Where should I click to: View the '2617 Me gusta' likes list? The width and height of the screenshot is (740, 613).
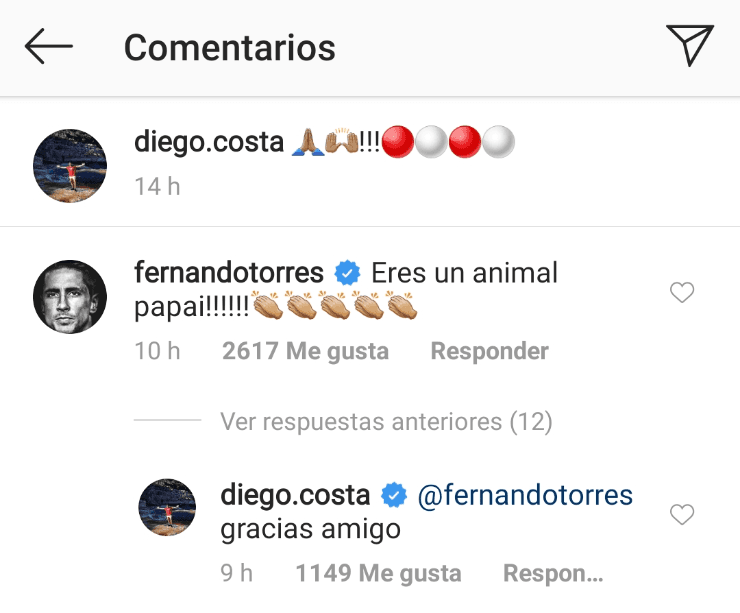pyautogui.click(x=305, y=352)
